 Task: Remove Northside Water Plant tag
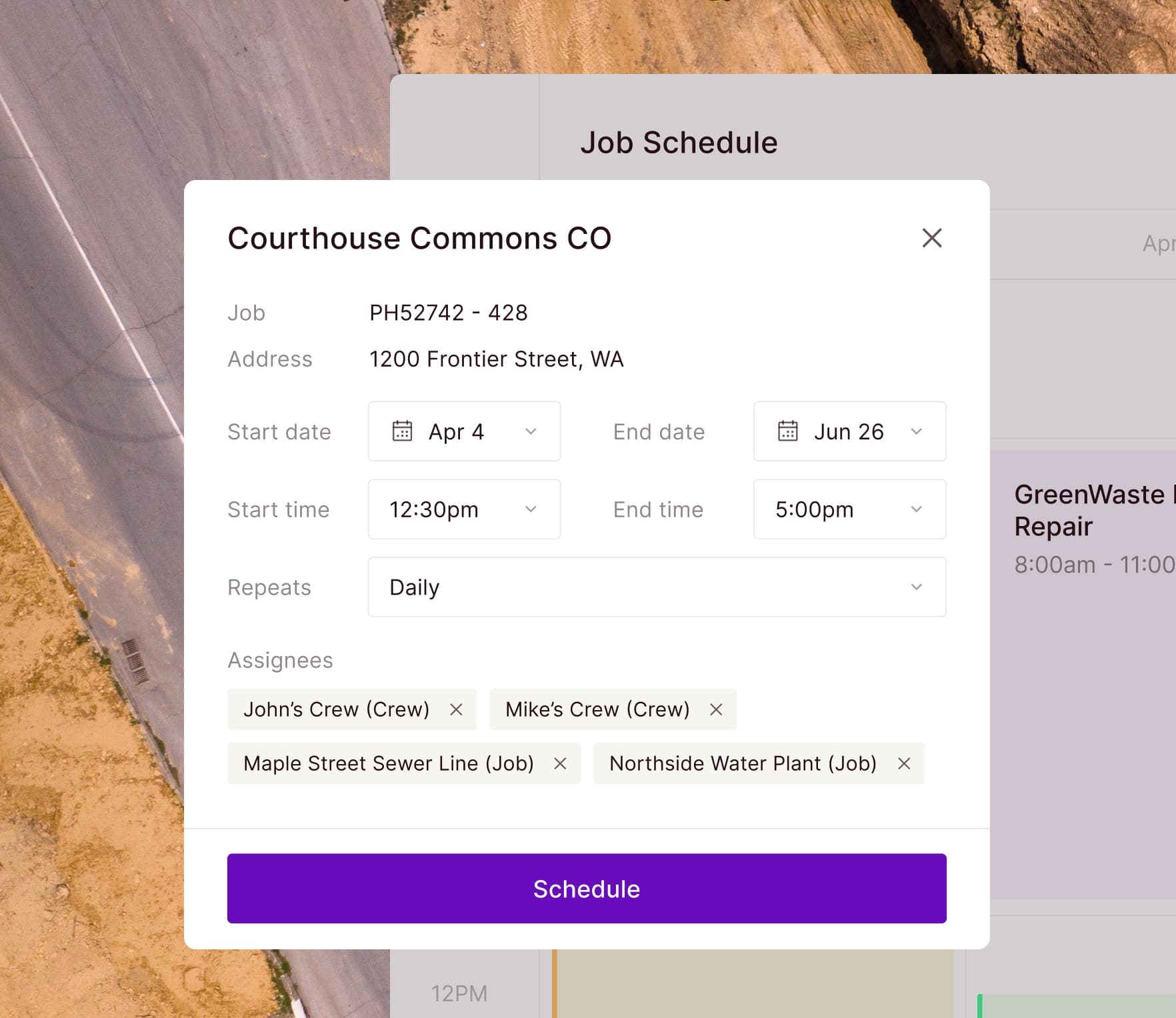(x=904, y=764)
